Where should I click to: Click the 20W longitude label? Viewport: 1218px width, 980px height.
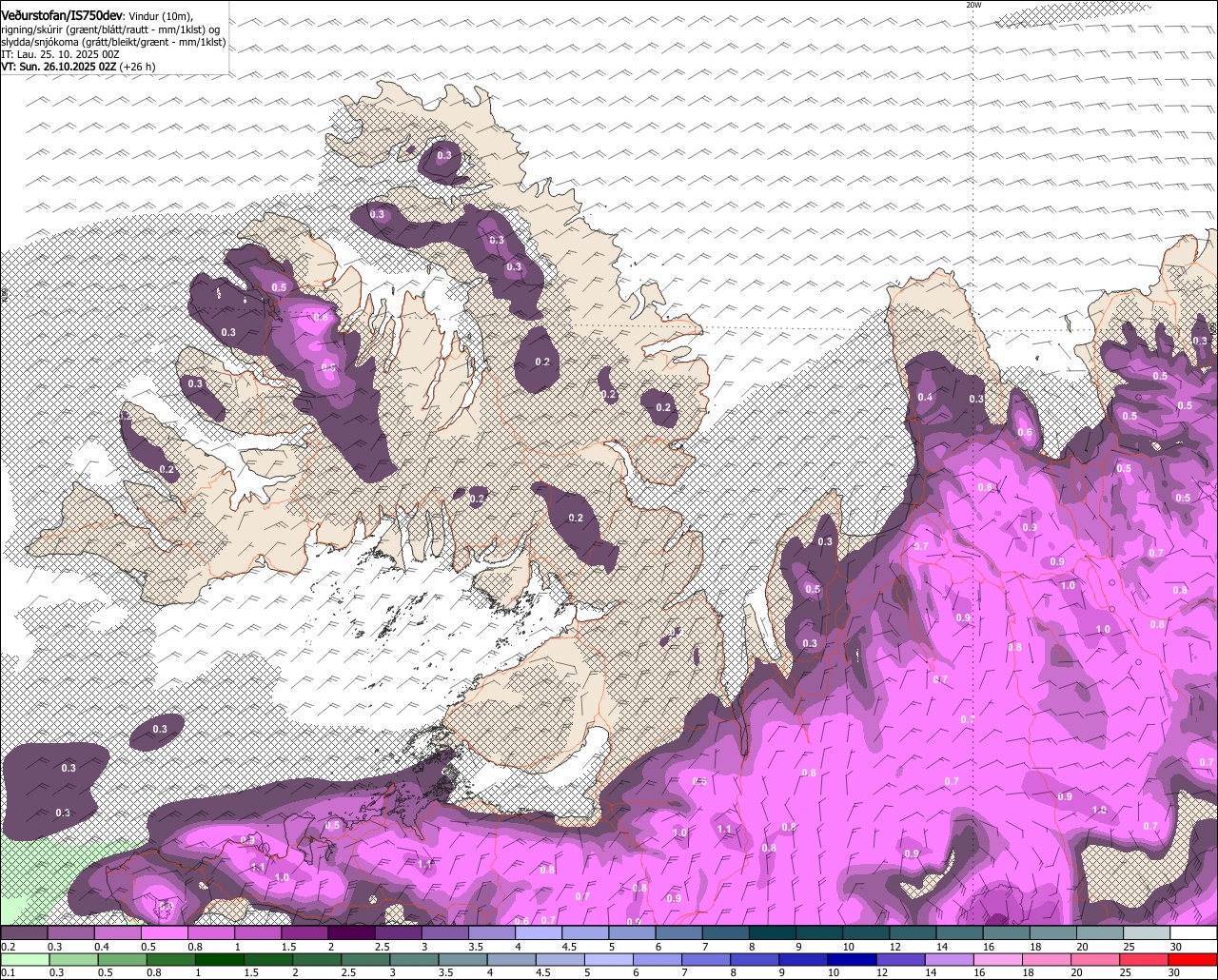(x=972, y=5)
